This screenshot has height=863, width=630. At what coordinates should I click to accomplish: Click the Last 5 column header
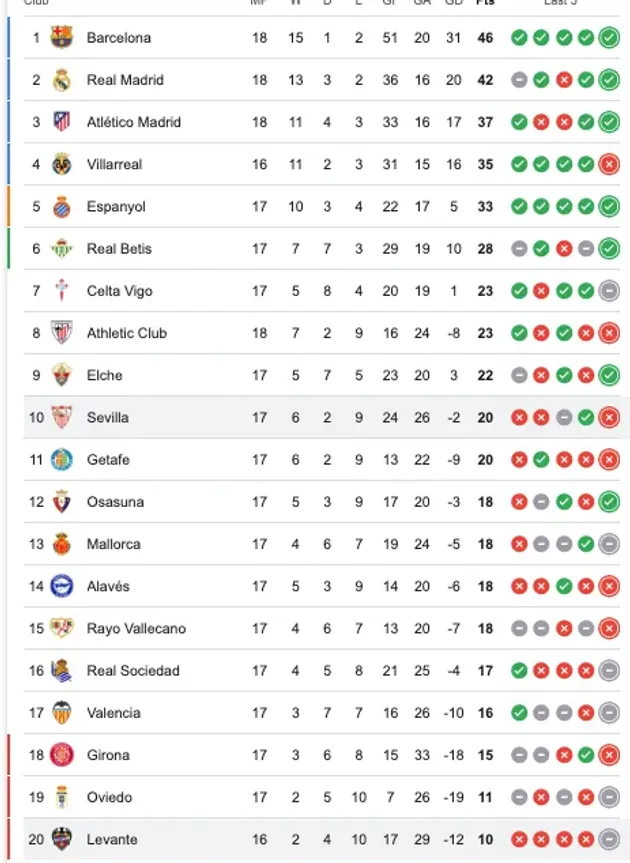click(560, 5)
